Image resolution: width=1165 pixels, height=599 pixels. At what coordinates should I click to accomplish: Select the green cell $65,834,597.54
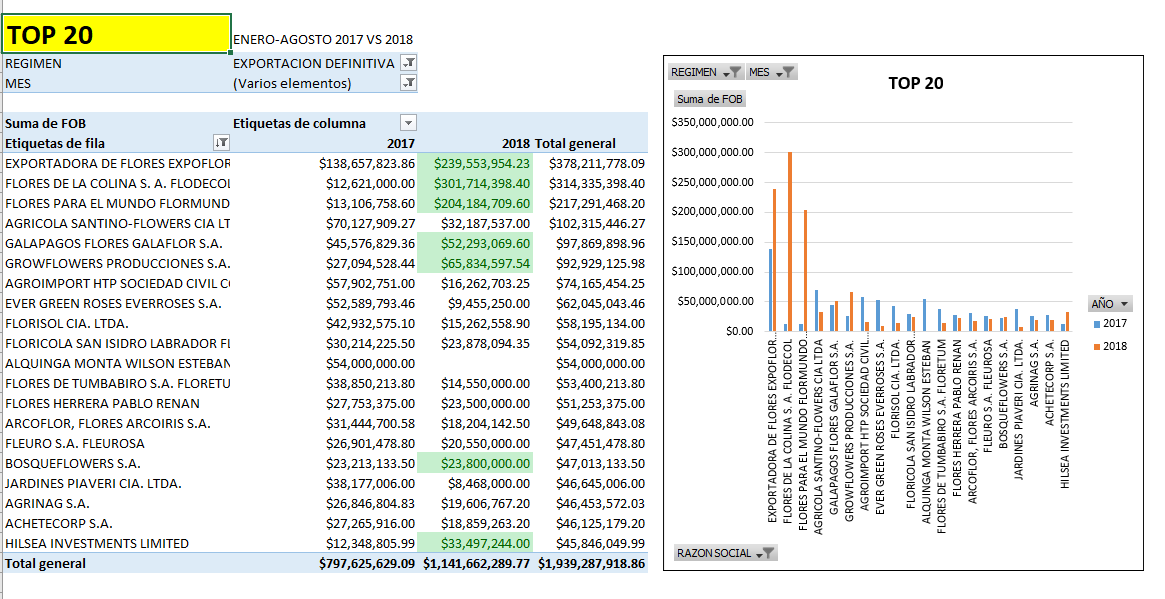tap(475, 264)
